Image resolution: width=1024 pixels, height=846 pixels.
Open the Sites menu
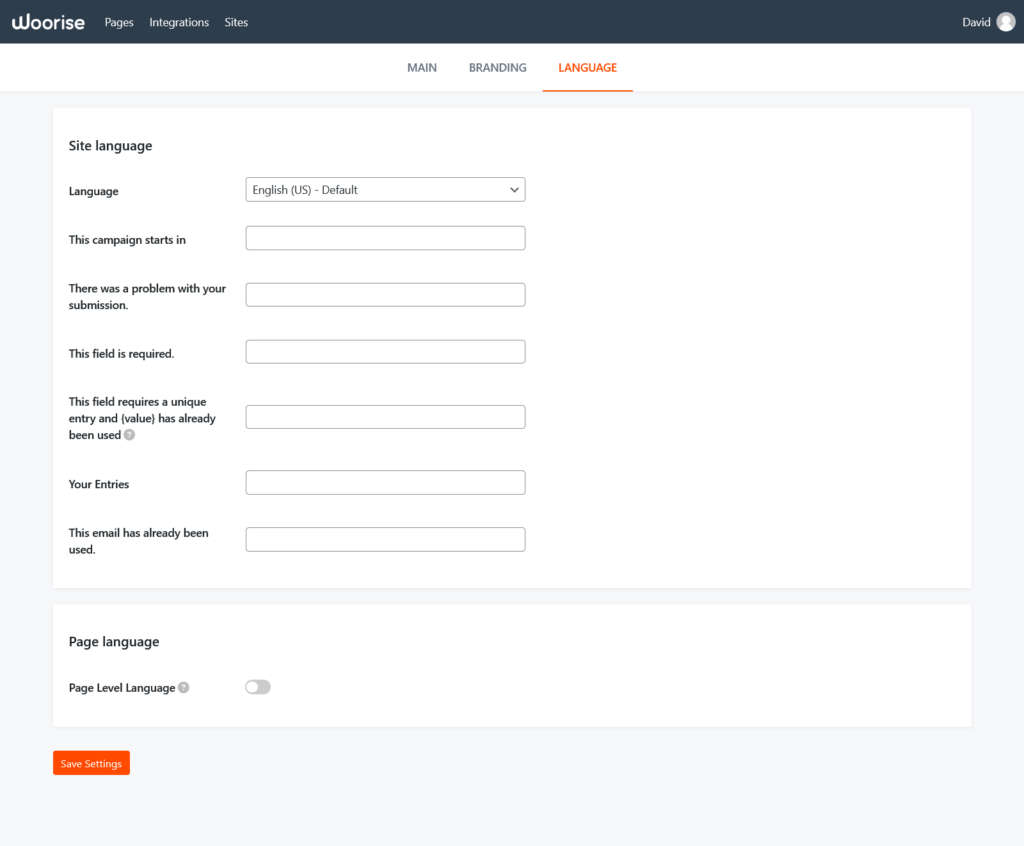[x=236, y=22]
